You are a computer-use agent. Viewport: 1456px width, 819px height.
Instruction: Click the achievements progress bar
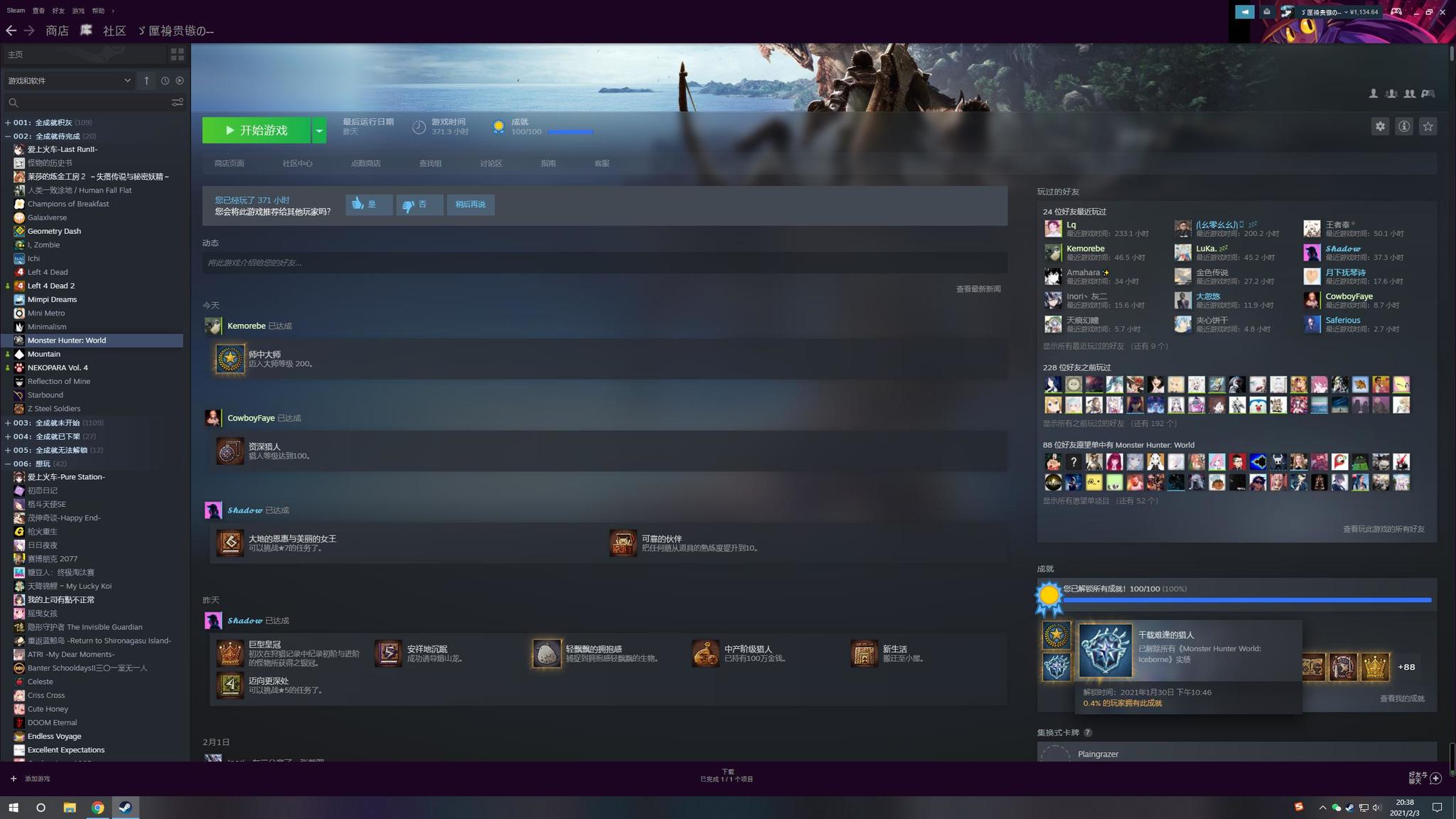pyautogui.click(x=1246, y=600)
